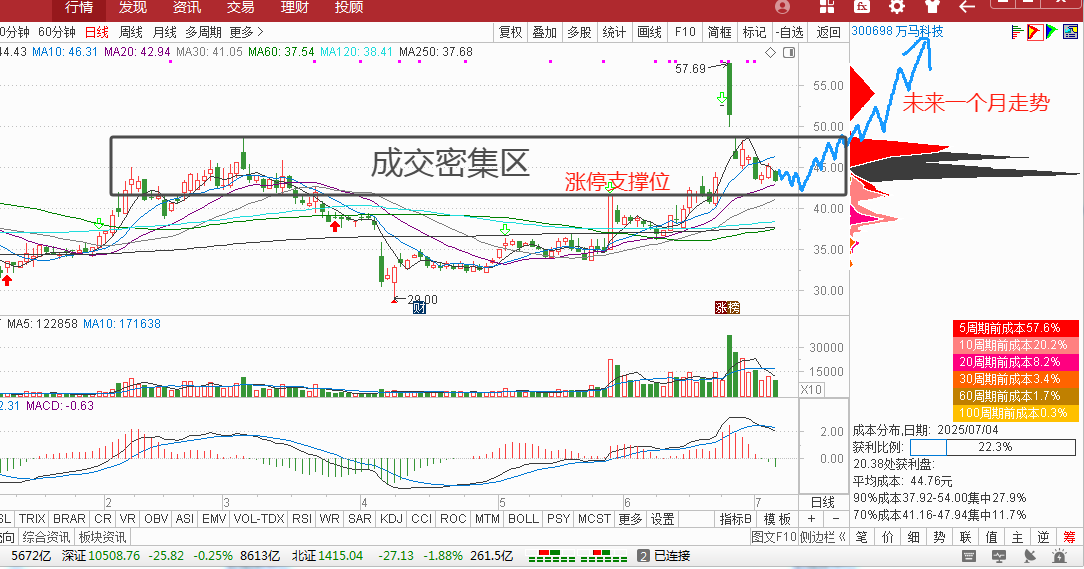The image size is (1084, 569).
Task: Open 多周期 multi-period view
Action: pos(203,32)
